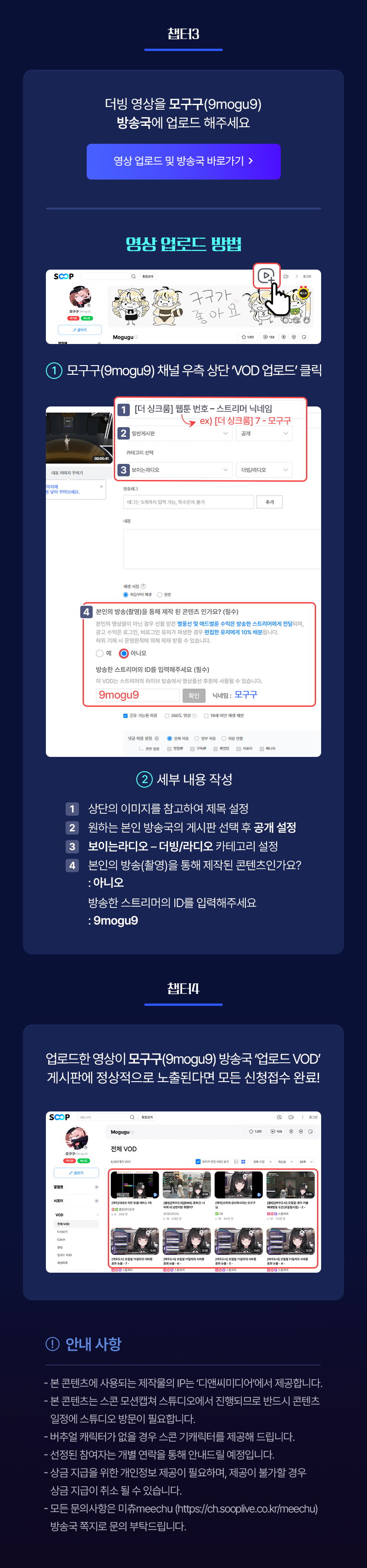This screenshot has height=1568, width=367.
Task: Tick the 360도 영상 checkbox
Action: click(167, 715)
